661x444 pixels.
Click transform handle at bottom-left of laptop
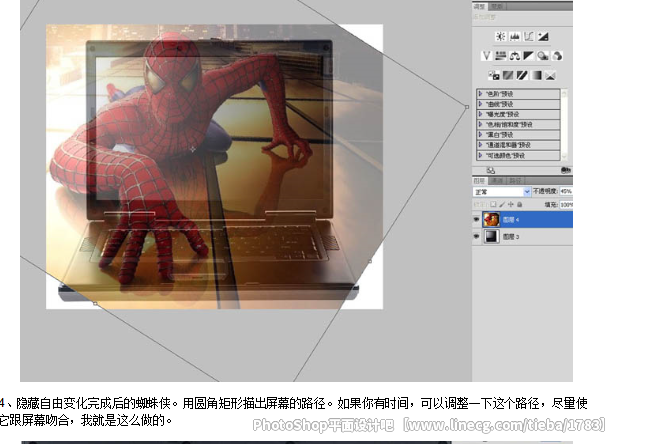point(95,304)
